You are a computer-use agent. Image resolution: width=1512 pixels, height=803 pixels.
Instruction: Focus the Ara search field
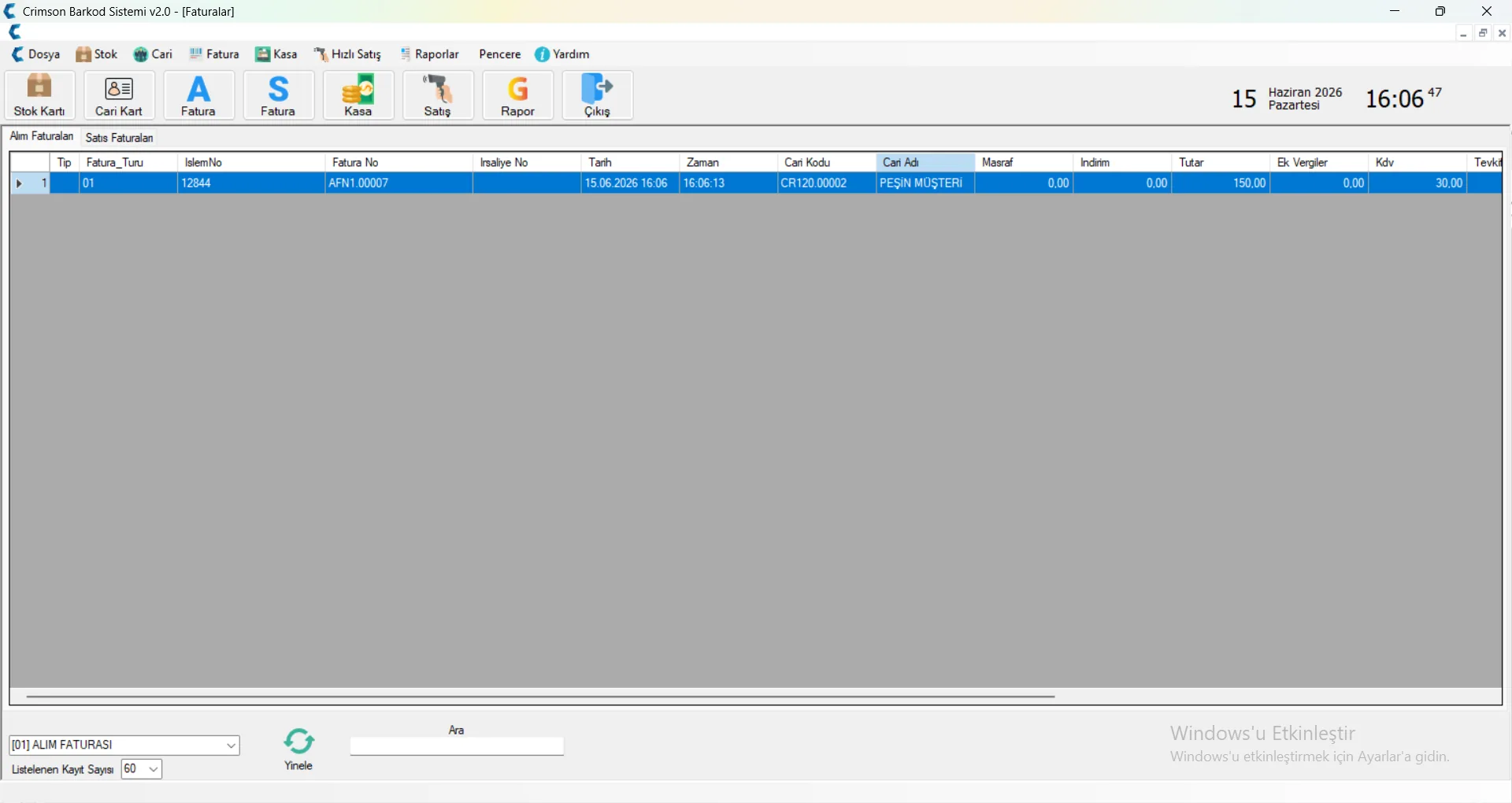[x=457, y=746]
